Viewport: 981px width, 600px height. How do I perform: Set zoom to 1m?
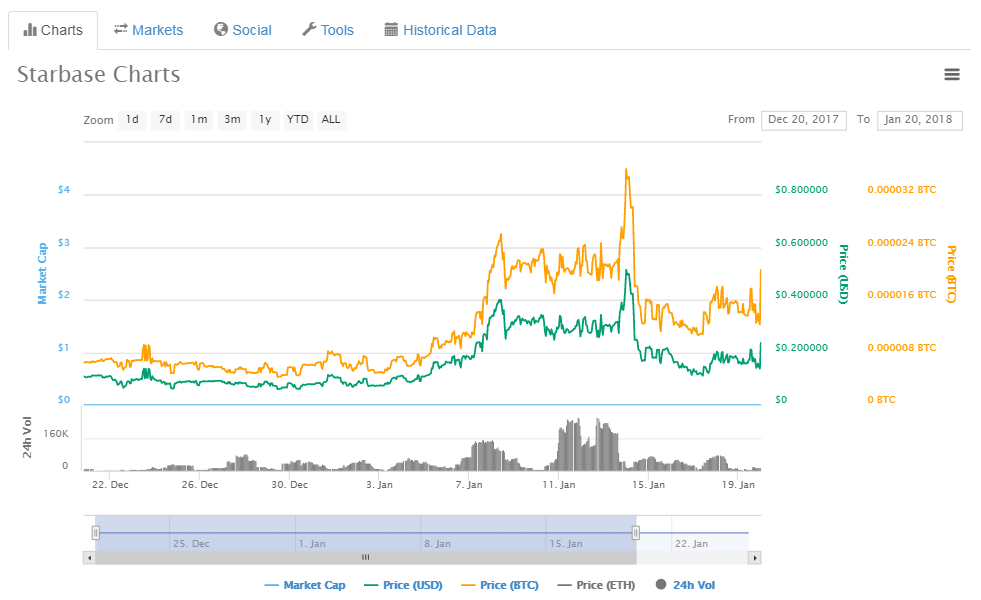[199, 119]
